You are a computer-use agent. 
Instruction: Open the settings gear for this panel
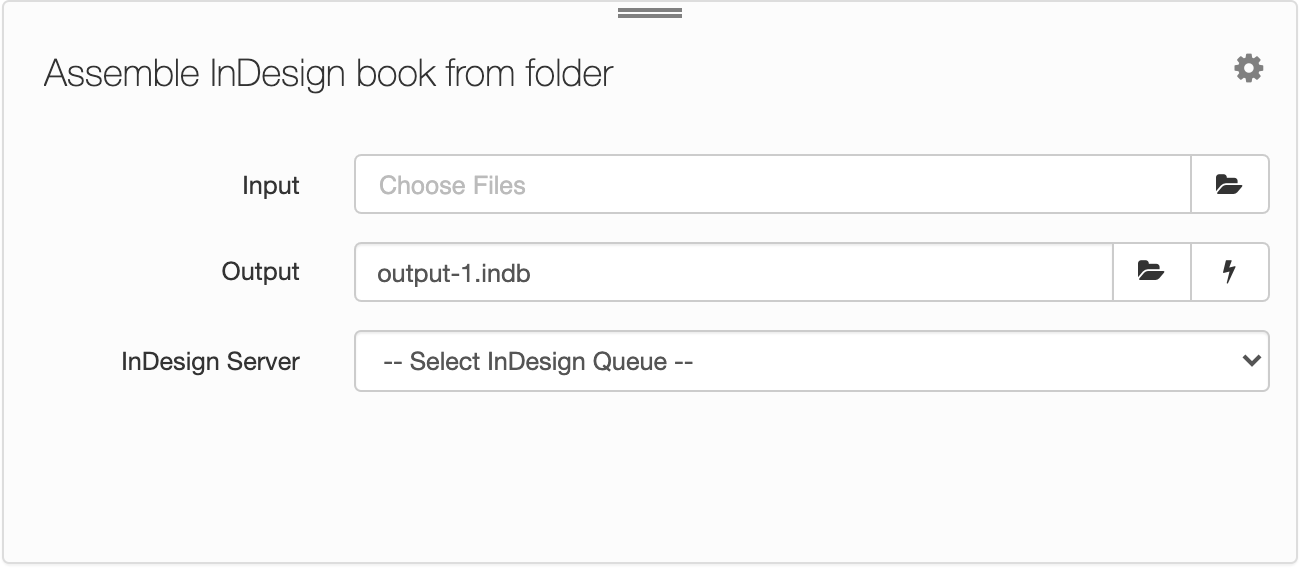pyautogui.click(x=1248, y=69)
